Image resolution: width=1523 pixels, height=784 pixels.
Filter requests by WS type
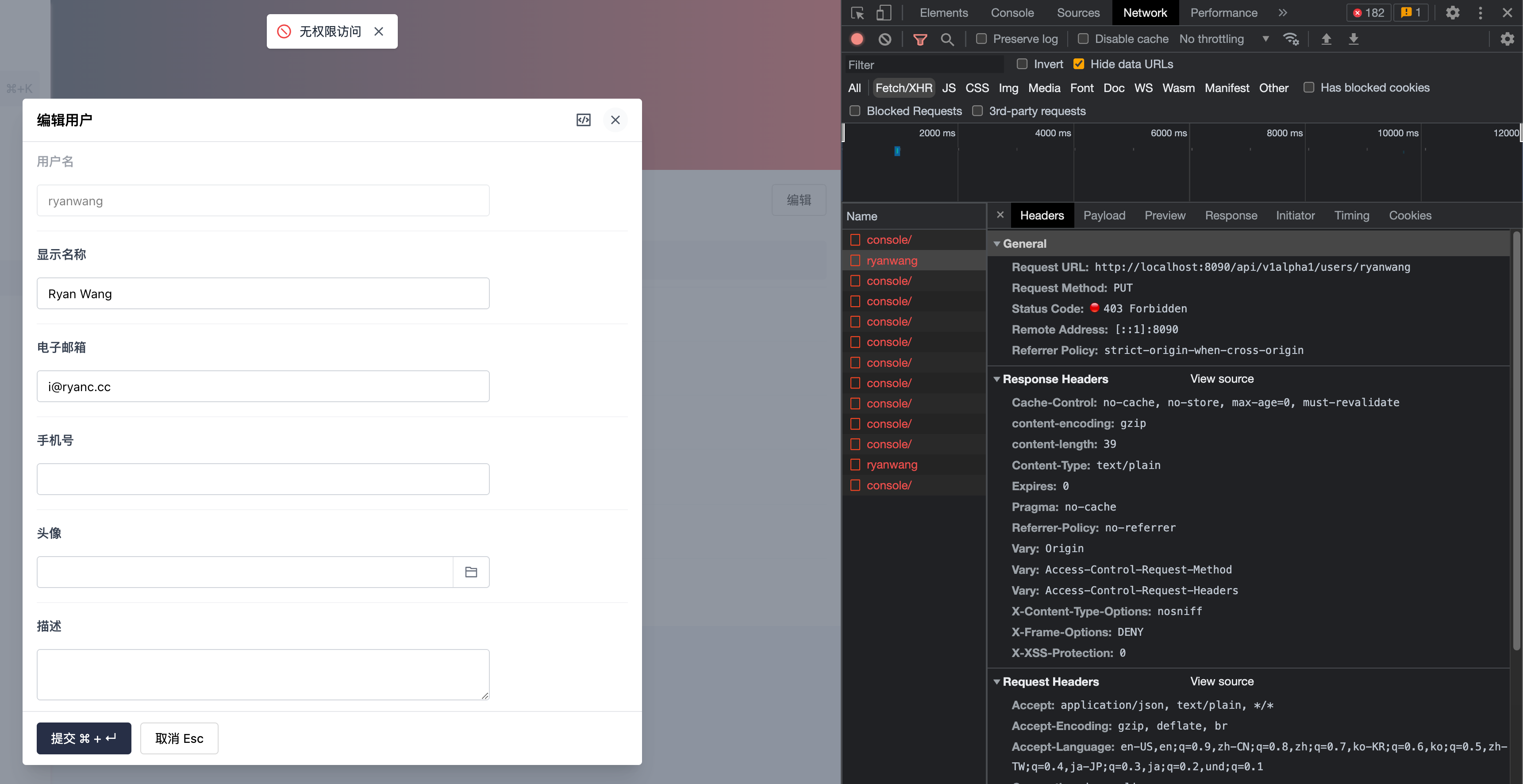tap(1143, 88)
